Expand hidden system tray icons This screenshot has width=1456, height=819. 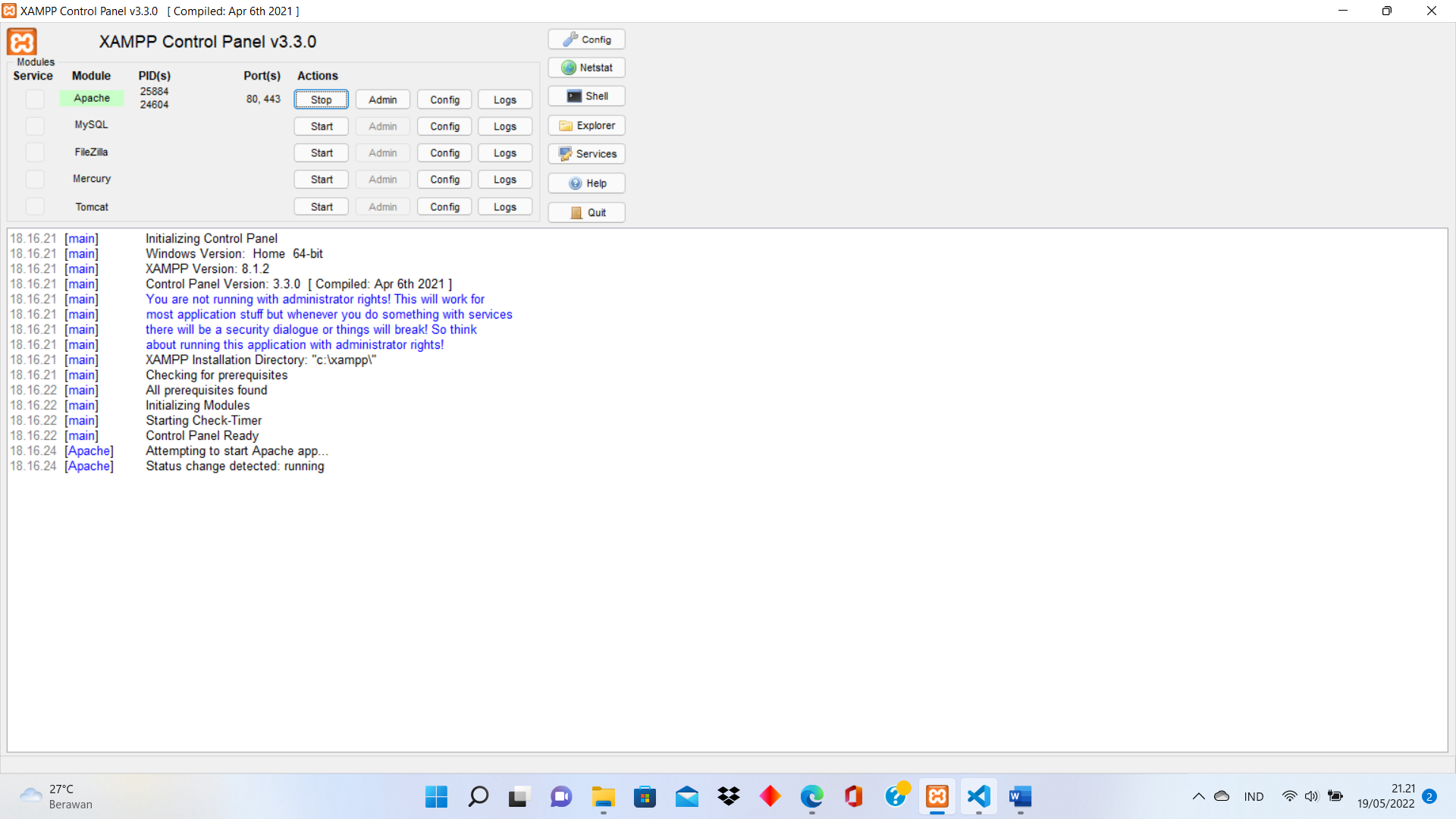[x=1199, y=796]
